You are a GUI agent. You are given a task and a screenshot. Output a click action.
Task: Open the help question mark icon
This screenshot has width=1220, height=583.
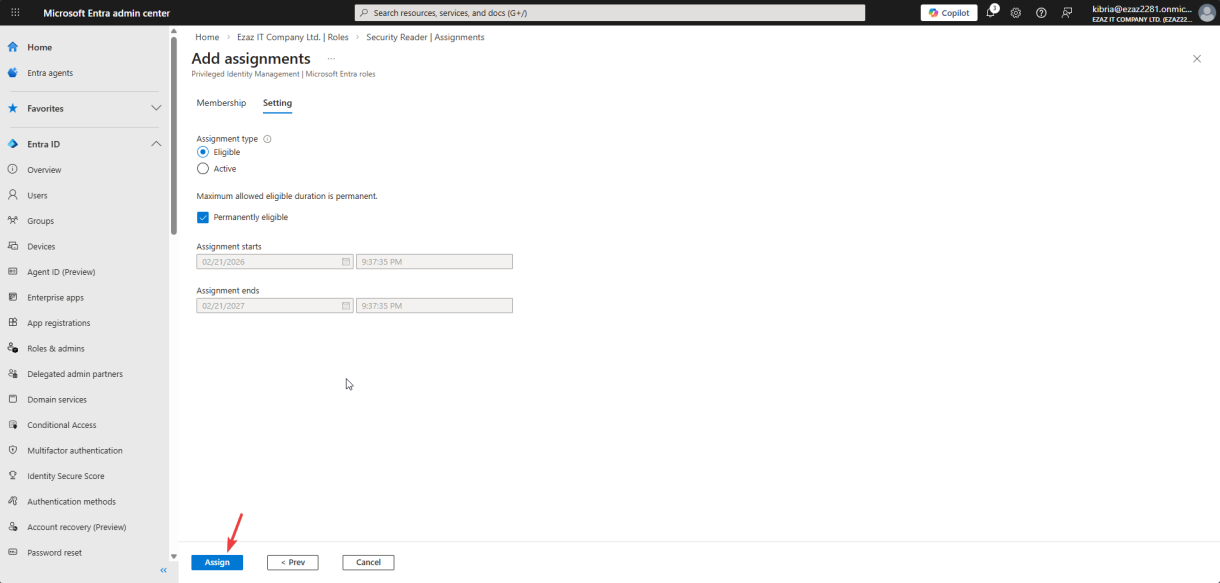(1041, 13)
